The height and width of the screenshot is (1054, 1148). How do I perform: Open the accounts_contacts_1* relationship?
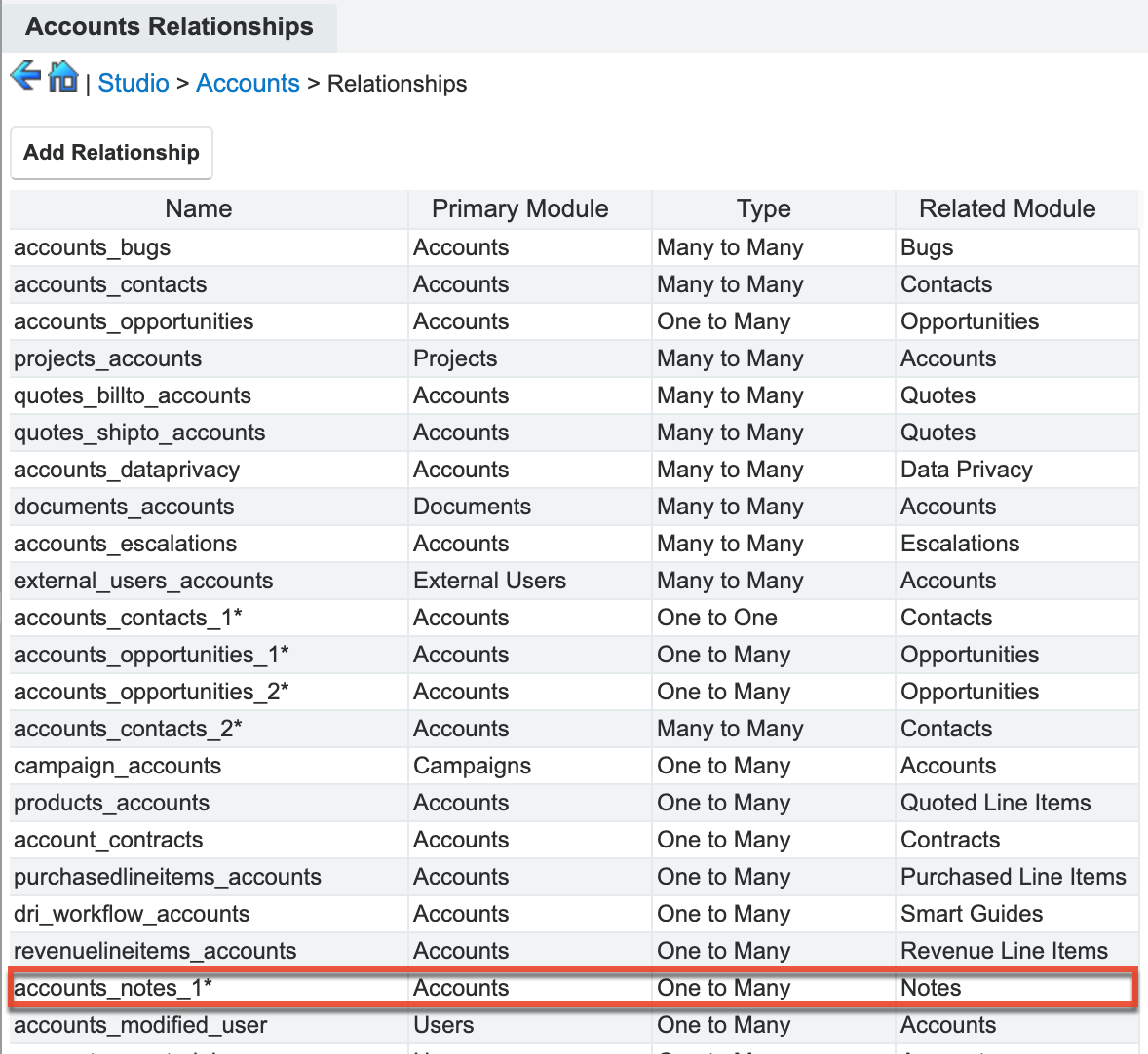tap(128, 619)
